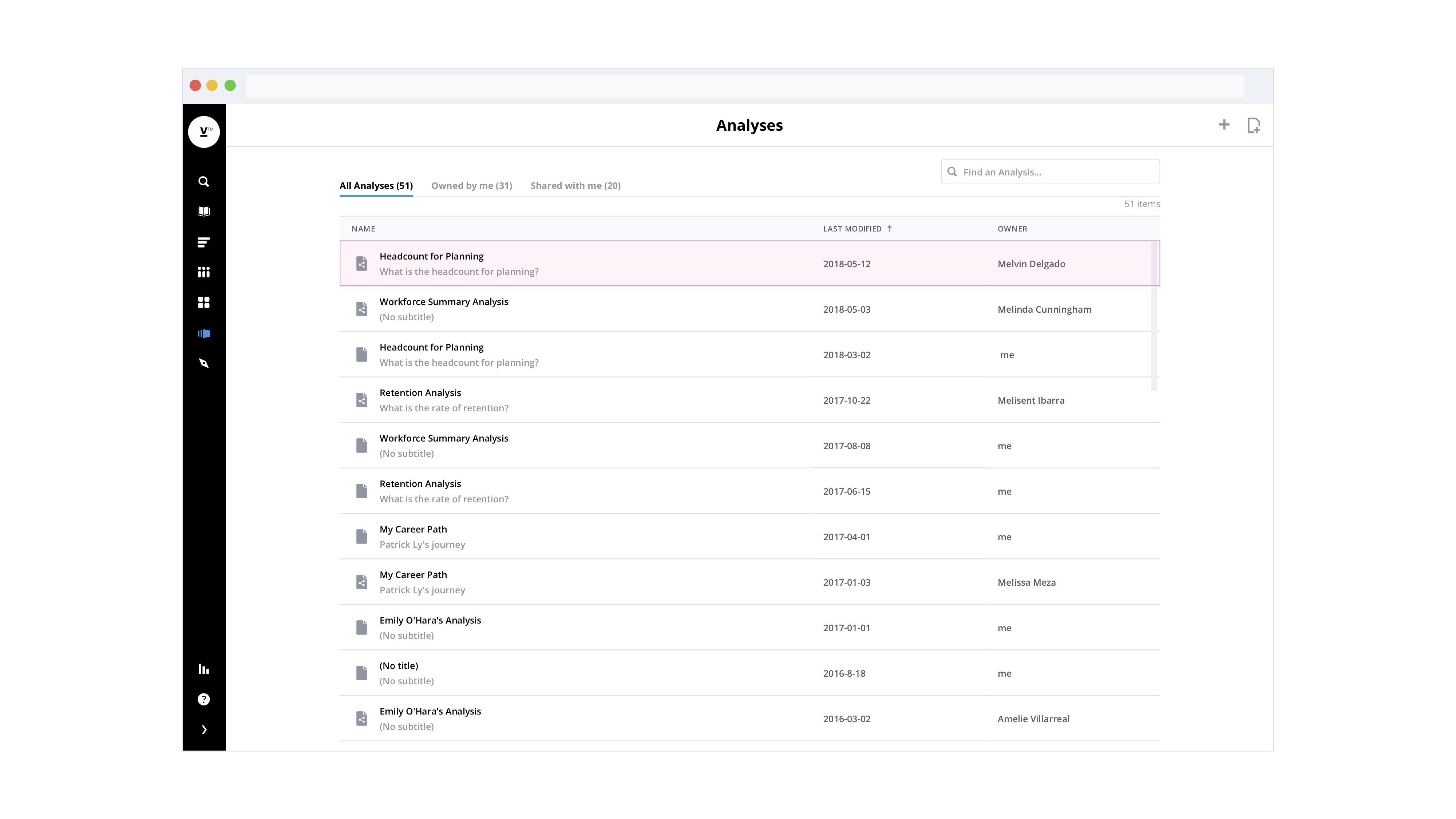Click the plus icon to add an analysis

pos(1224,125)
